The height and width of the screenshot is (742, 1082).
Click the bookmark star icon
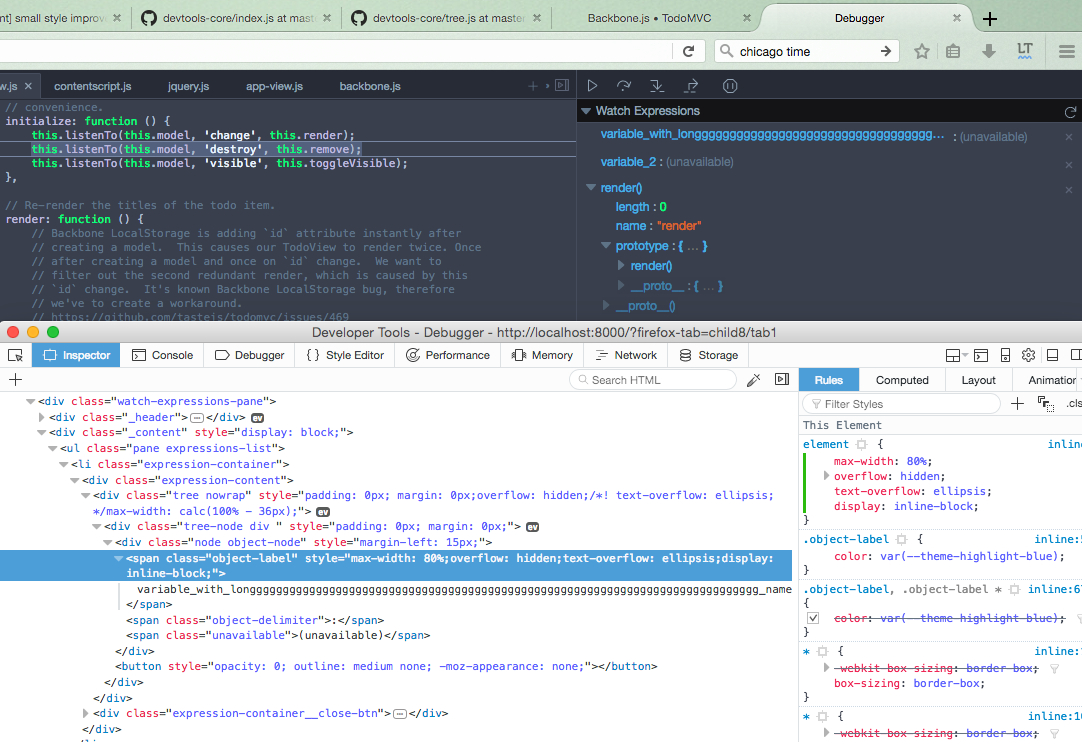point(922,51)
